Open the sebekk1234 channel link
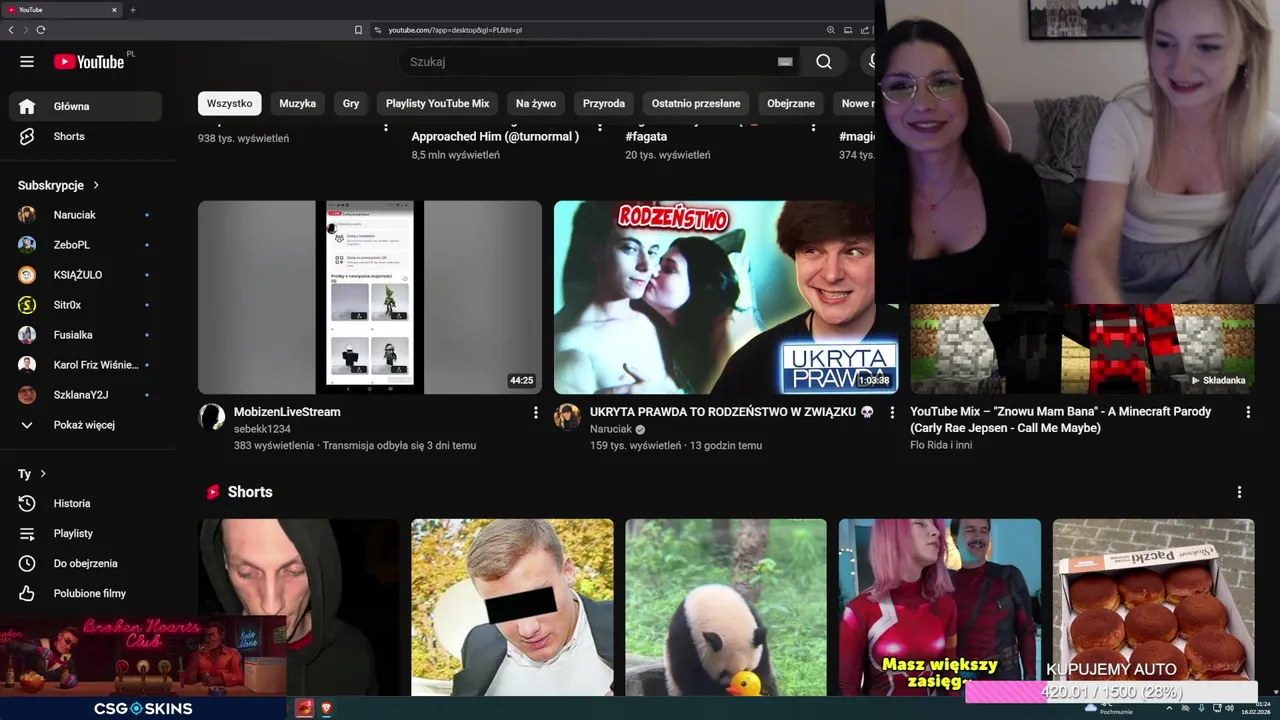1280x720 pixels. 262,429
